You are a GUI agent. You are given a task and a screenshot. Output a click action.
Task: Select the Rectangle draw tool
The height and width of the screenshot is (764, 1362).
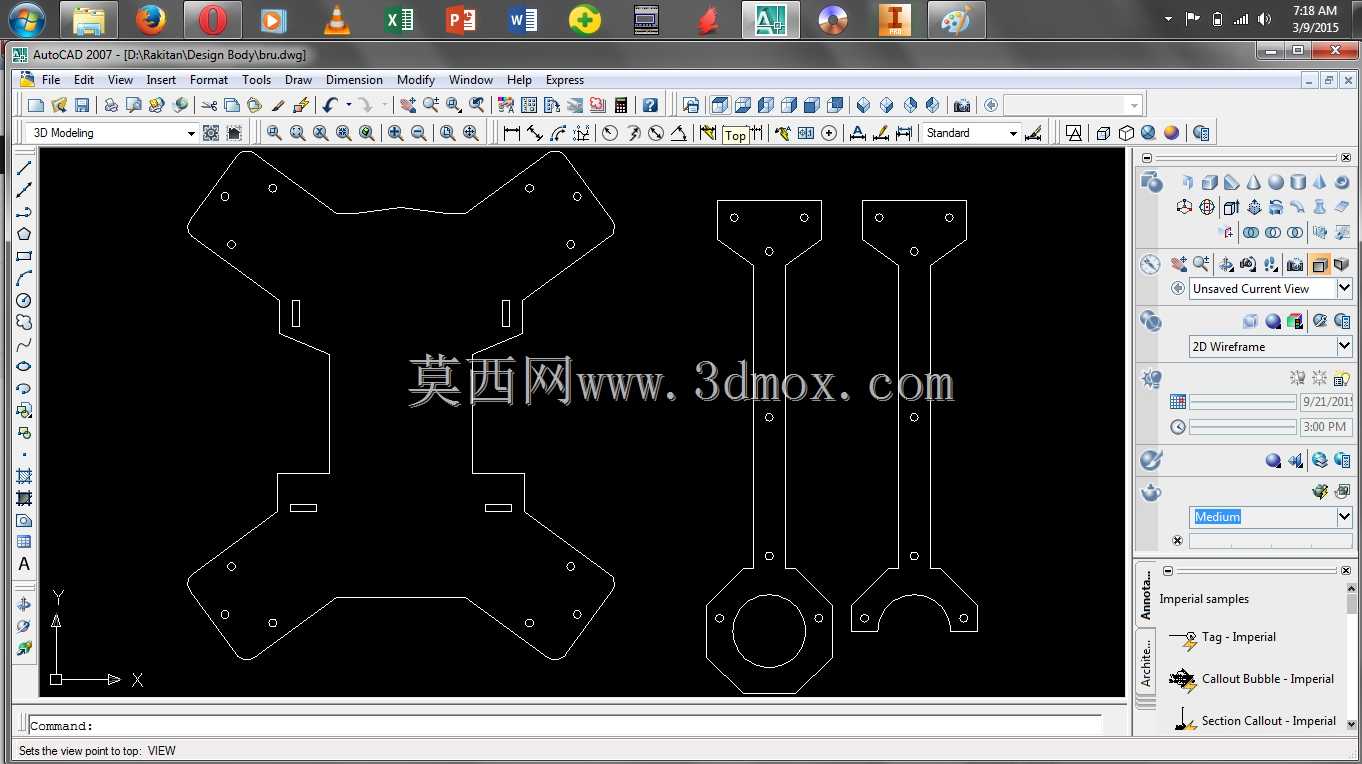tap(24, 256)
